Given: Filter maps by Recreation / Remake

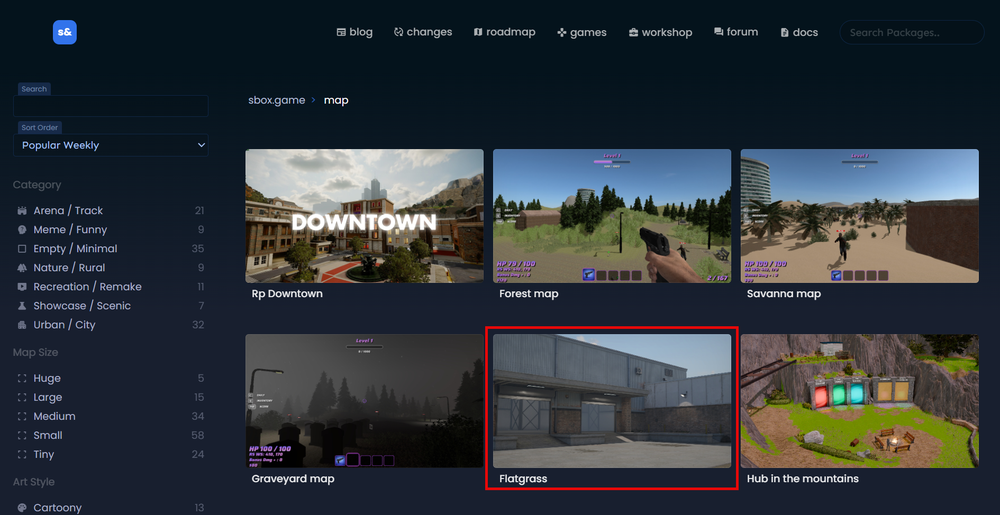Looking at the screenshot, I should point(110,287).
